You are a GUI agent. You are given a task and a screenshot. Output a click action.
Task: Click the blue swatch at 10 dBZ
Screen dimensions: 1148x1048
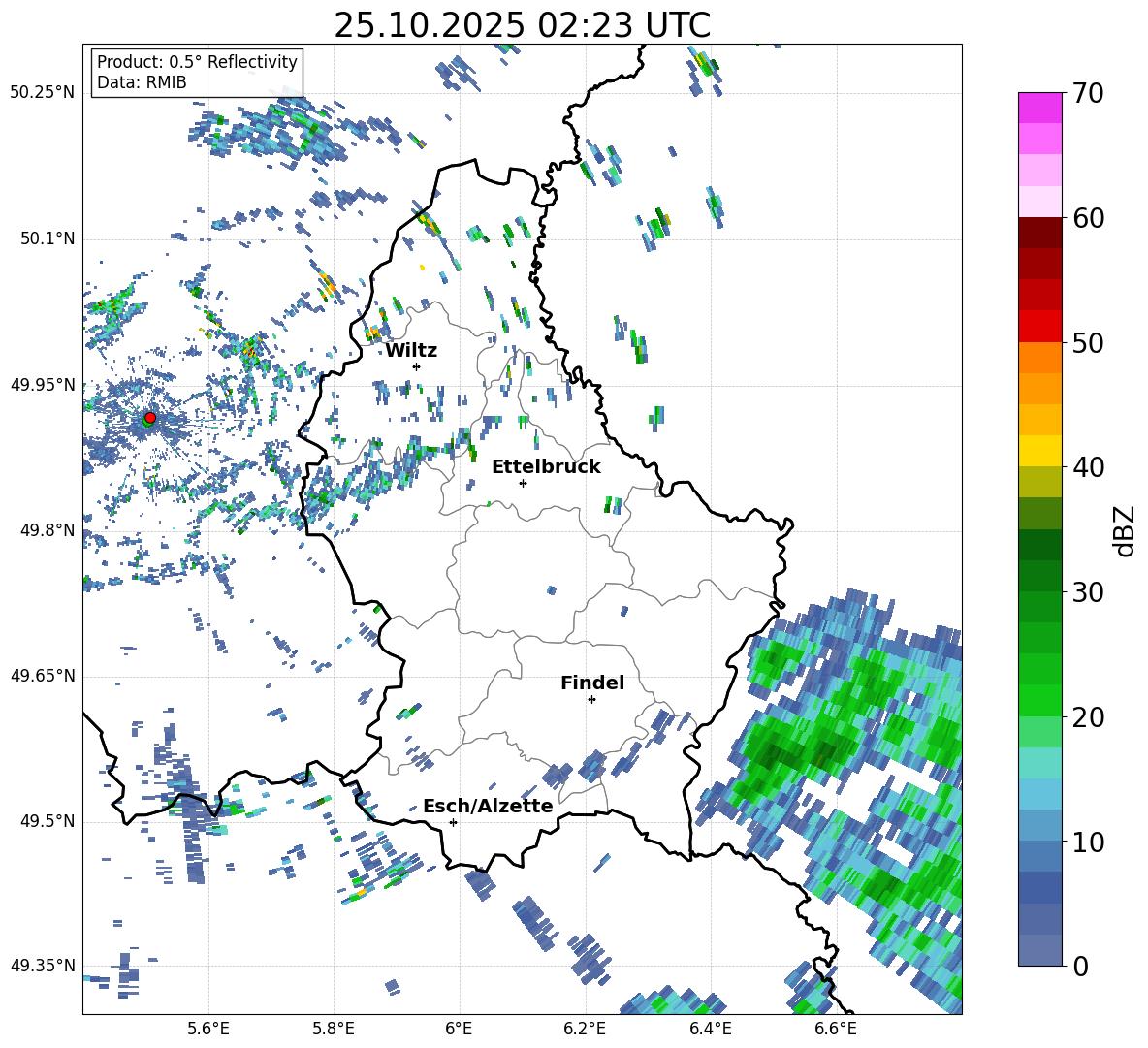[x=1039, y=856]
